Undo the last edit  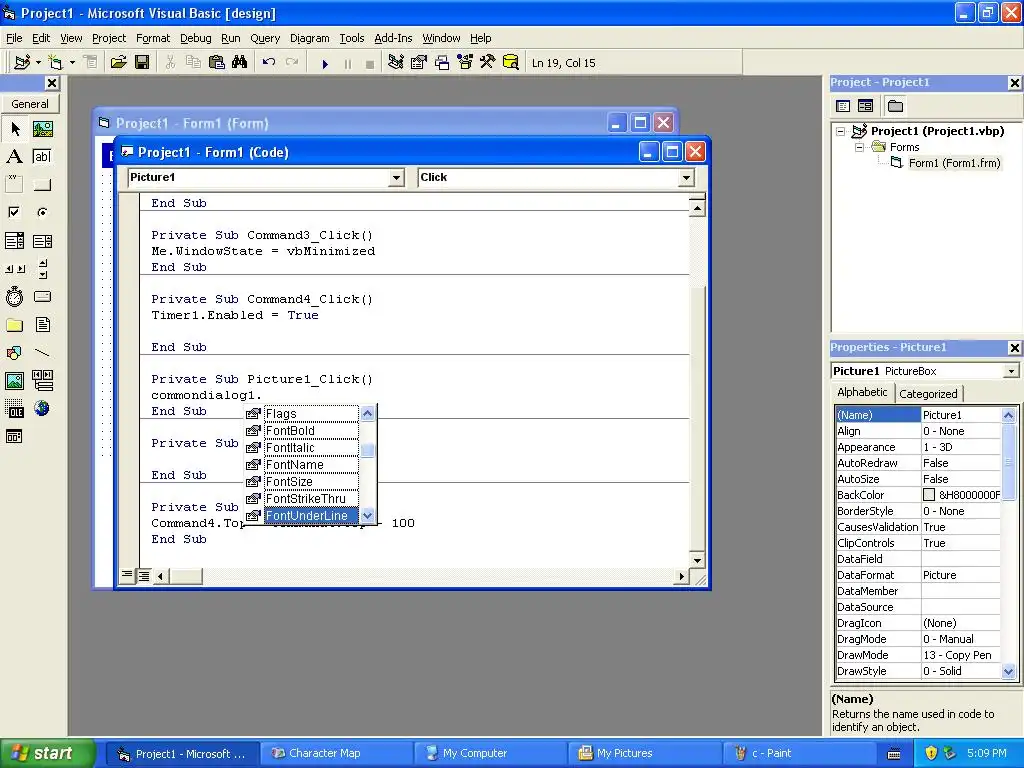coord(268,62)
